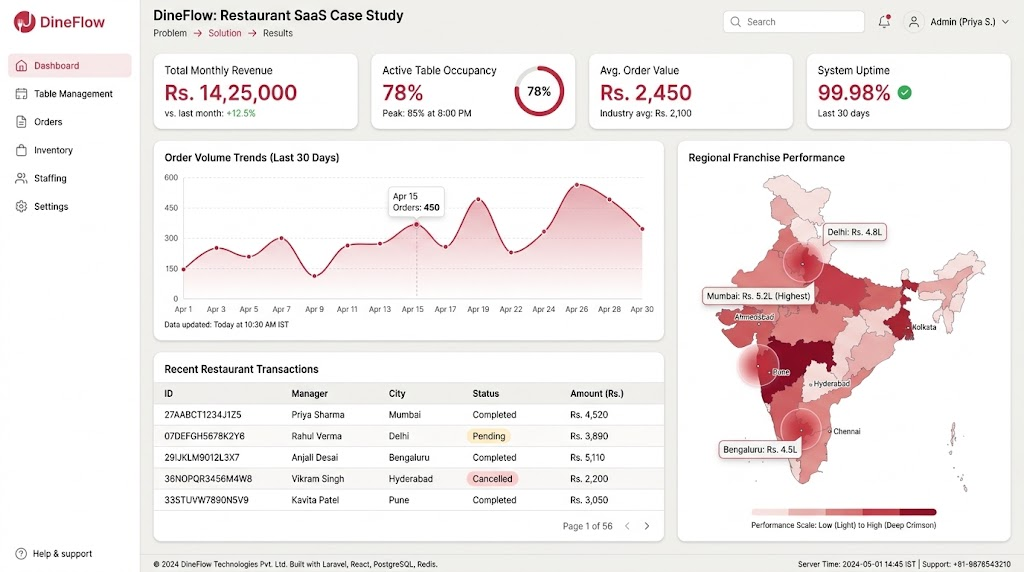Open Inventory menu item
Image resolution: width=1024 pixels, height=572 pixels.
[70, 150]
